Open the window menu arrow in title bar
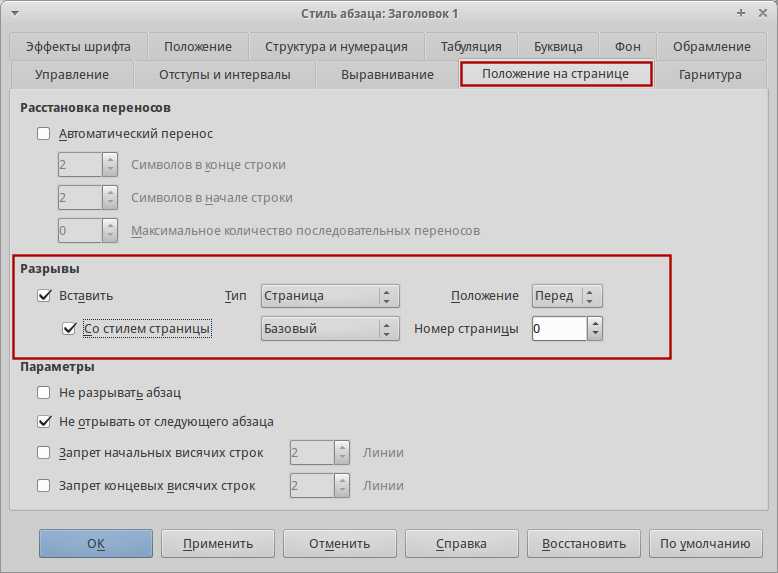Screen dimensions: 778x573 14,13
